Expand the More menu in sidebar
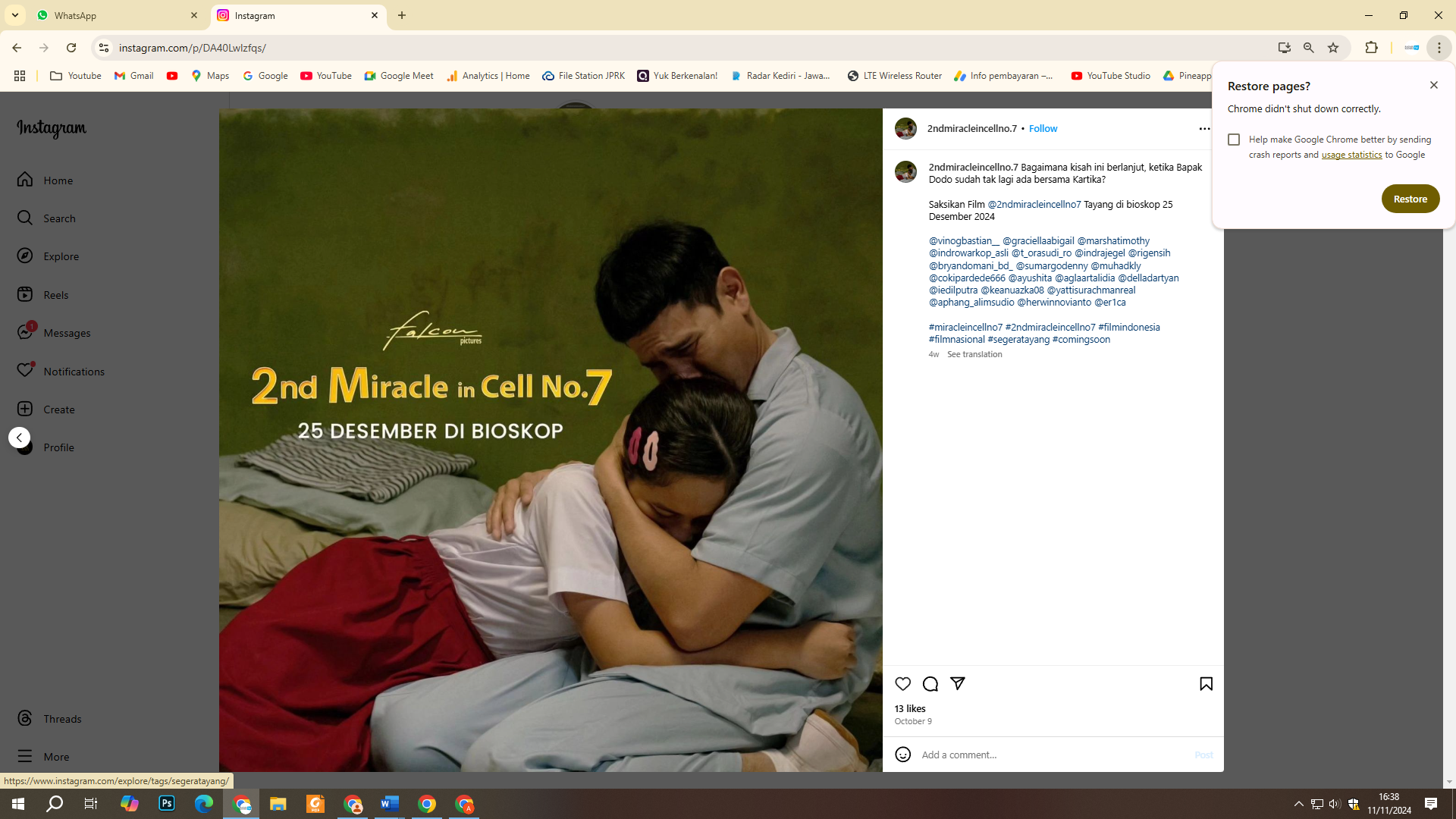The width and height of the screenshot is (1456, 819). point(42,757)
